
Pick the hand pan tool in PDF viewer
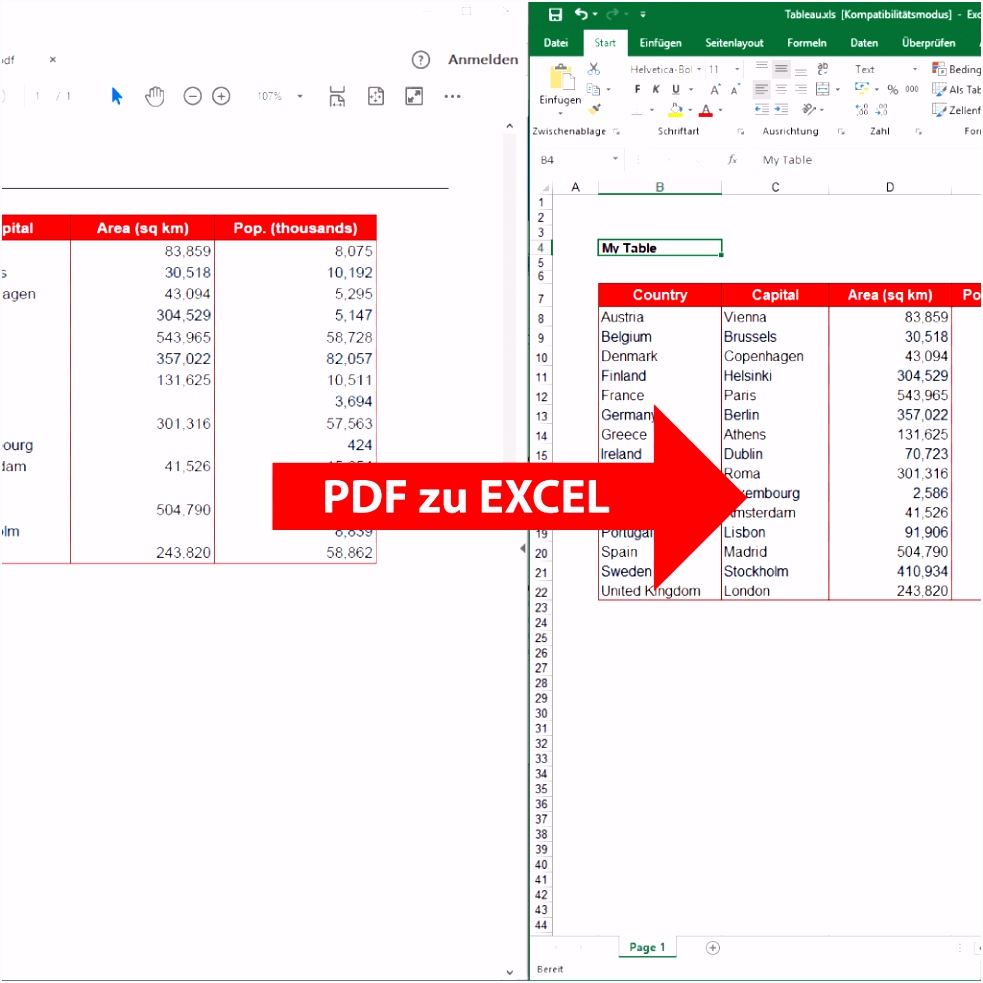(155, 97)
